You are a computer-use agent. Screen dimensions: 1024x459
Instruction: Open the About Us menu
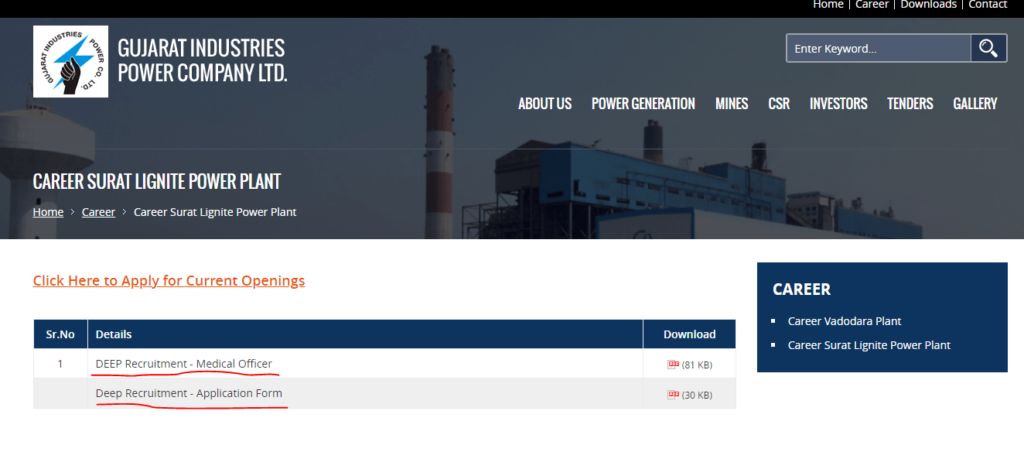pyautogui.click(x=544, y=104)
